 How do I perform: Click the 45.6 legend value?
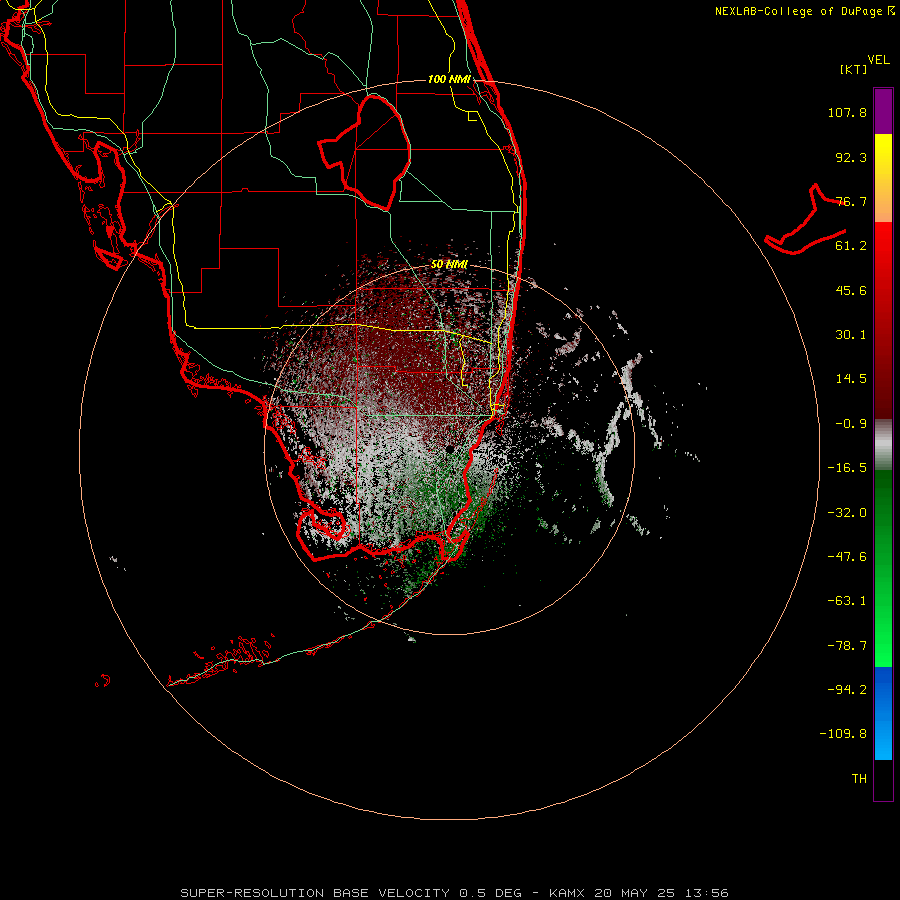point(851,290)
